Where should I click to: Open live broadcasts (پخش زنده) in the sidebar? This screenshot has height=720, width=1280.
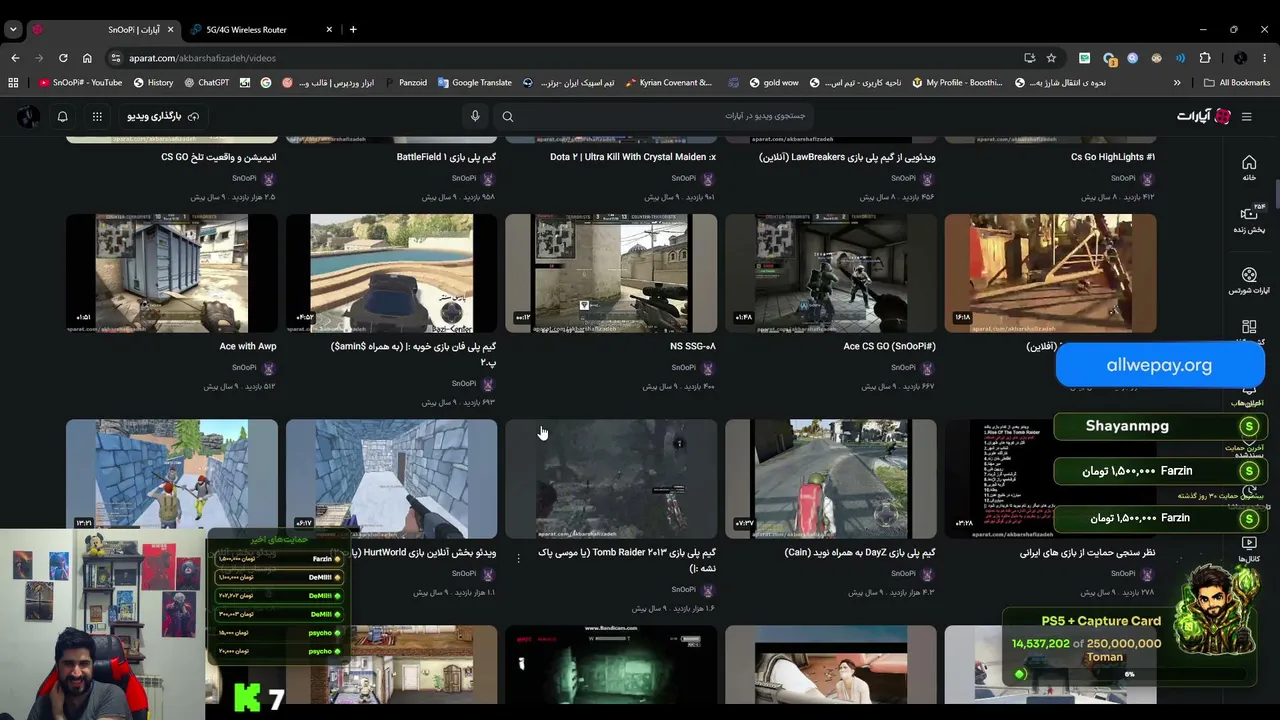1249,219
